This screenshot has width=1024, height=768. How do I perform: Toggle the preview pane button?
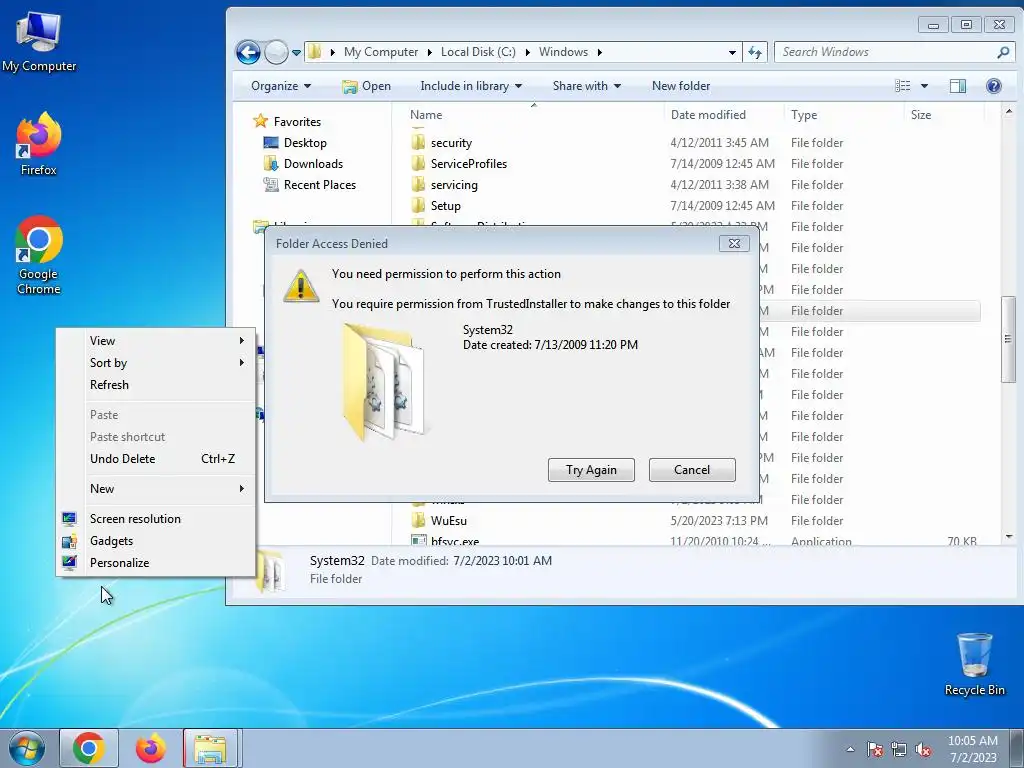click(x=957, y=86)
